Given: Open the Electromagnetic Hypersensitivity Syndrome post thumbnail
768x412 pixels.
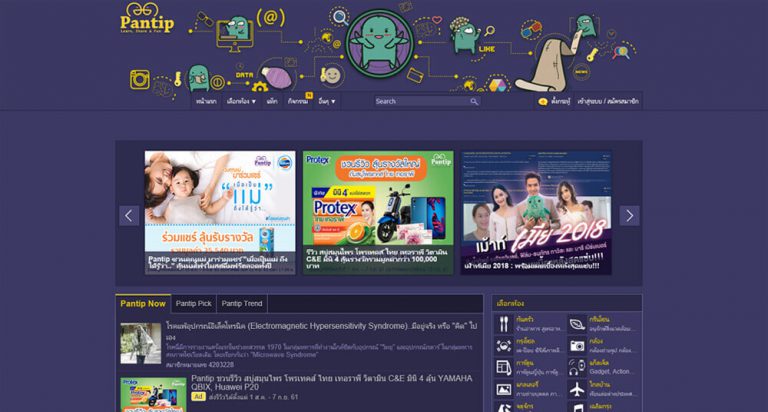Looking at the screenshot, I should tap(141, 343).
